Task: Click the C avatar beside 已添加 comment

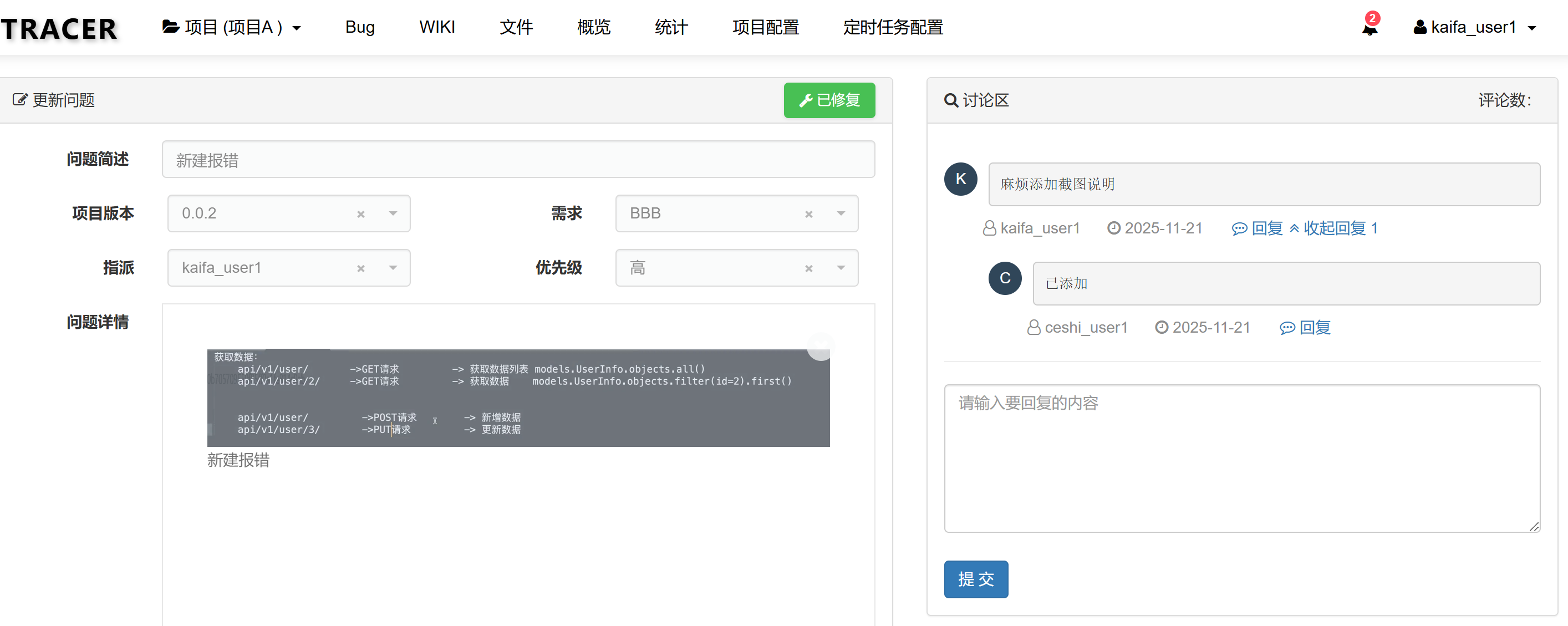Action: click(x=1004, y=278)
